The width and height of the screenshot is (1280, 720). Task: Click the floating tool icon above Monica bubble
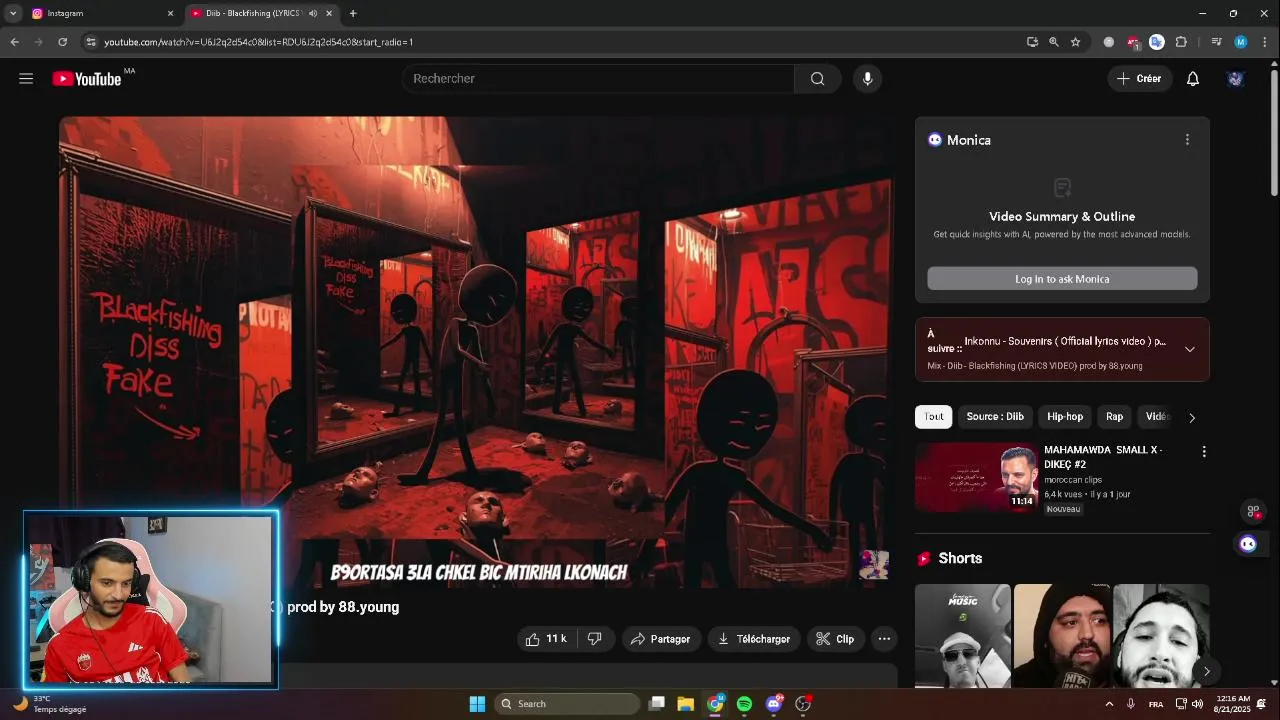pyautogui.click(x=1253, y=511)
